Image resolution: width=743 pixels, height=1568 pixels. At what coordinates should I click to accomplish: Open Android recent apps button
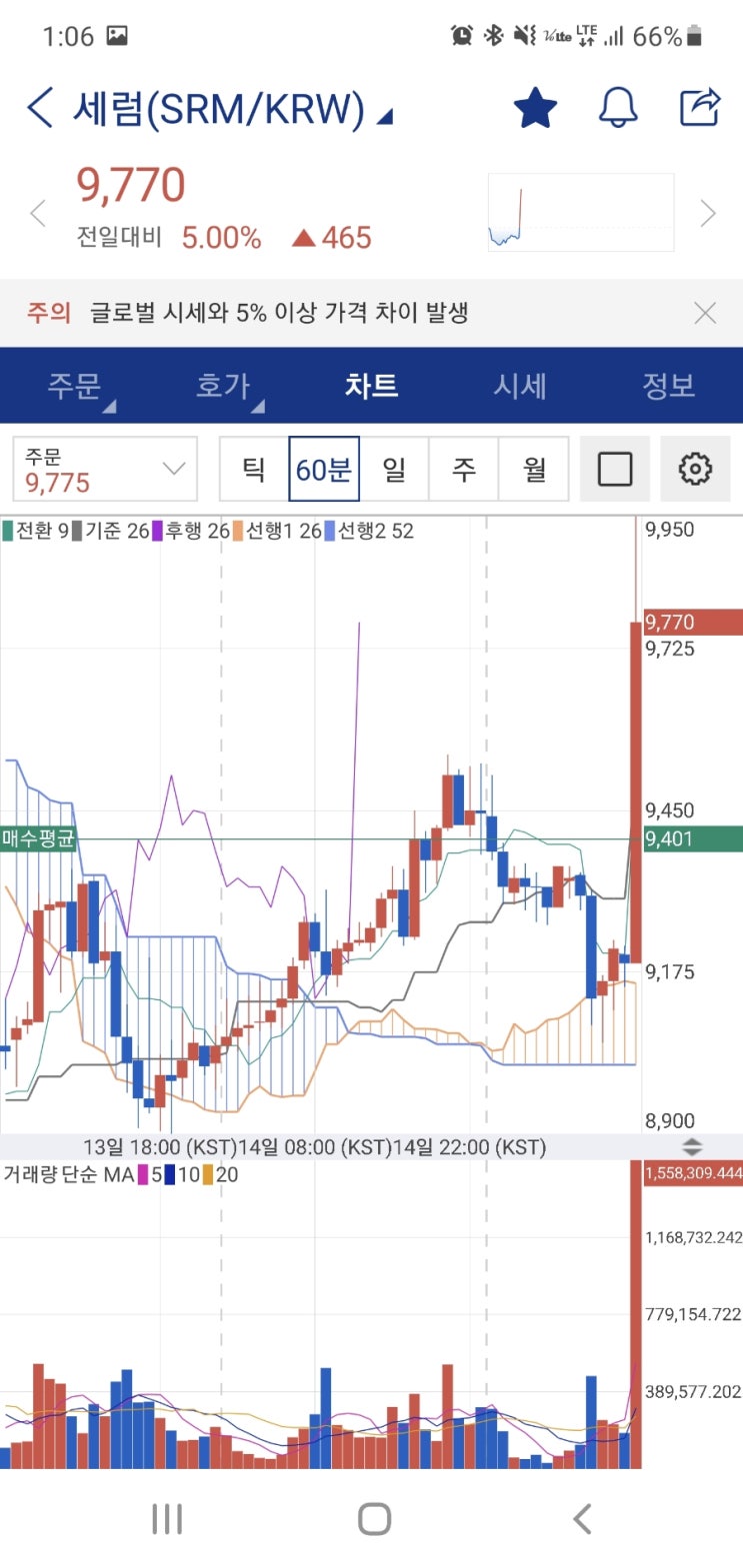coord(167,1519)
